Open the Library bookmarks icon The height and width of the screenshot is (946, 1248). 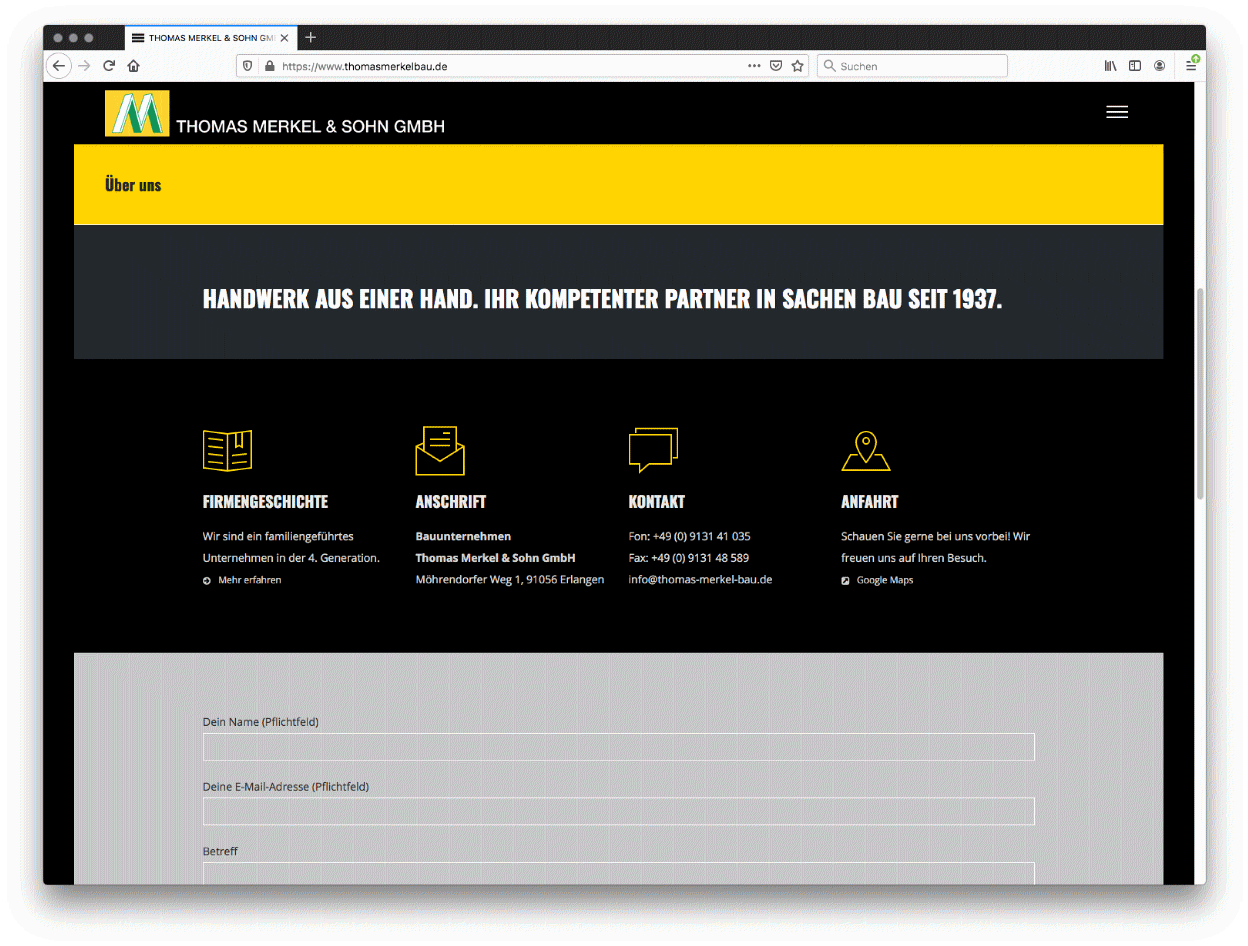pos(1110,66)
